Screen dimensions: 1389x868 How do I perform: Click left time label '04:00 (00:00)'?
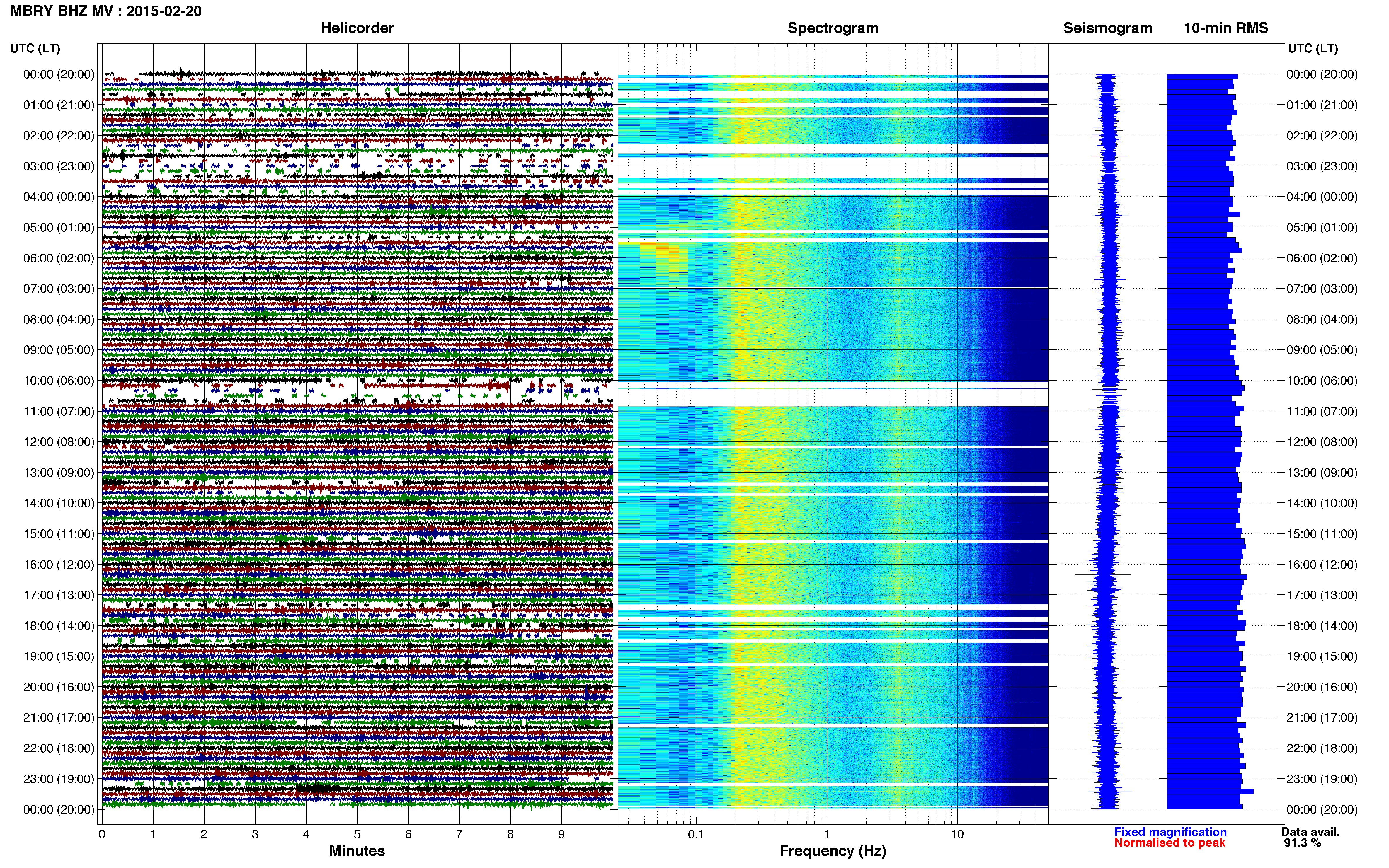[x=59, y=197]
